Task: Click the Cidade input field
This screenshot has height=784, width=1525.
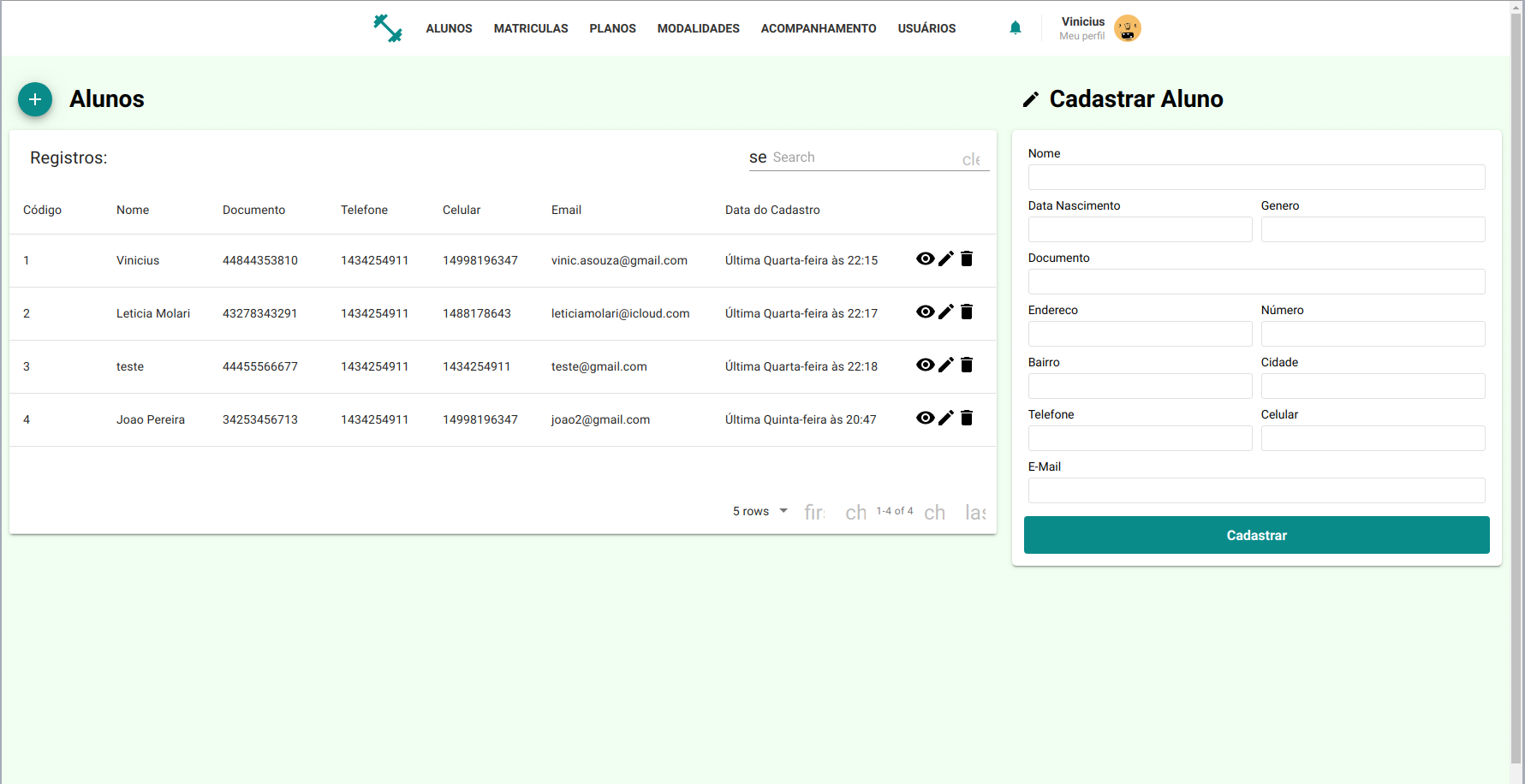Action: (1373, 386)
